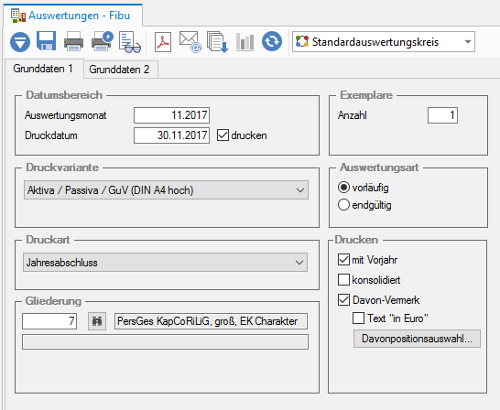Click the Davonpositionsauswahl... button
This screenshot has height=410, width=500.
point(417,339)
